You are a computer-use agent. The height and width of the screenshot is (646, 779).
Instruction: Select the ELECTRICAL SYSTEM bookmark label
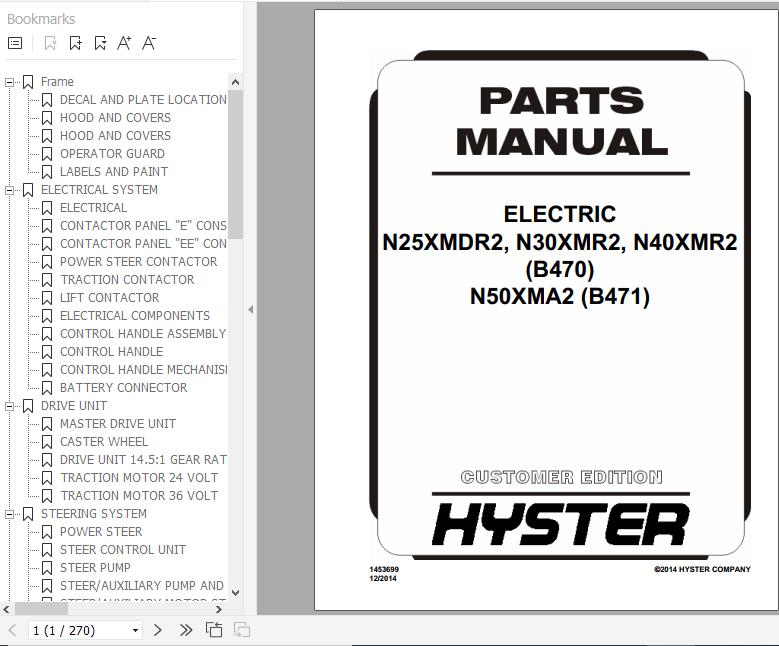(x=99, y=190)
